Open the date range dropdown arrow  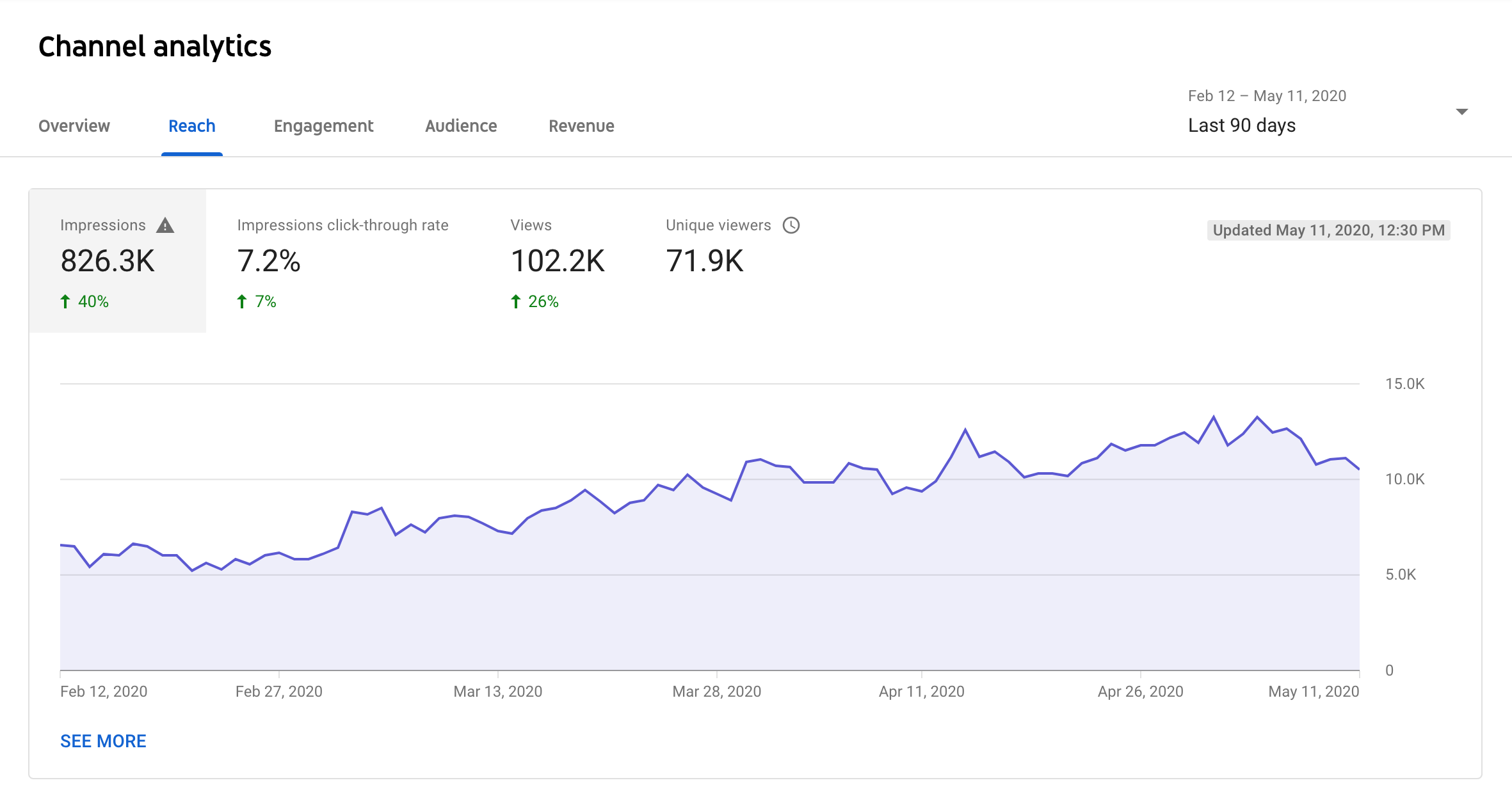pyautogui.click(x=1461, y=112)
